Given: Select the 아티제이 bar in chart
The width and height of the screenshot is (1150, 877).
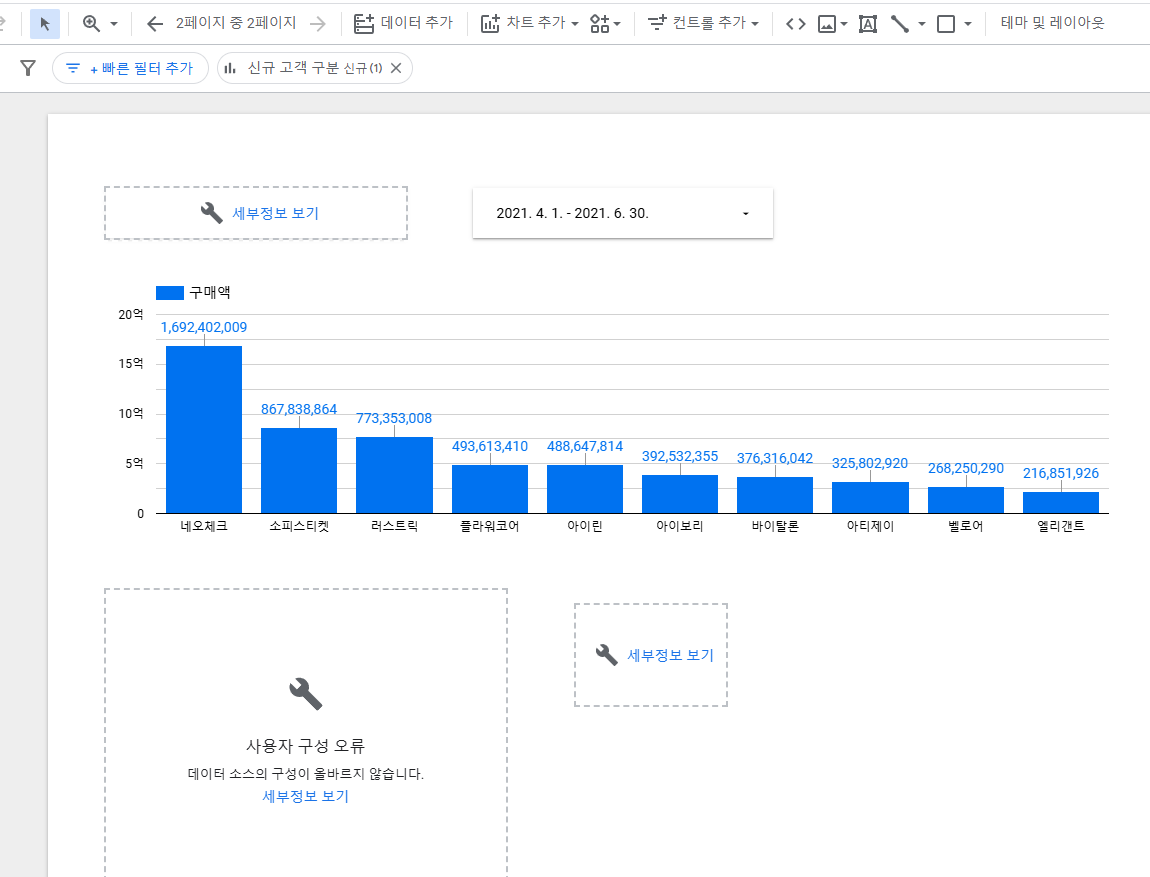Looking at the screenshot, I should (871, 498).
